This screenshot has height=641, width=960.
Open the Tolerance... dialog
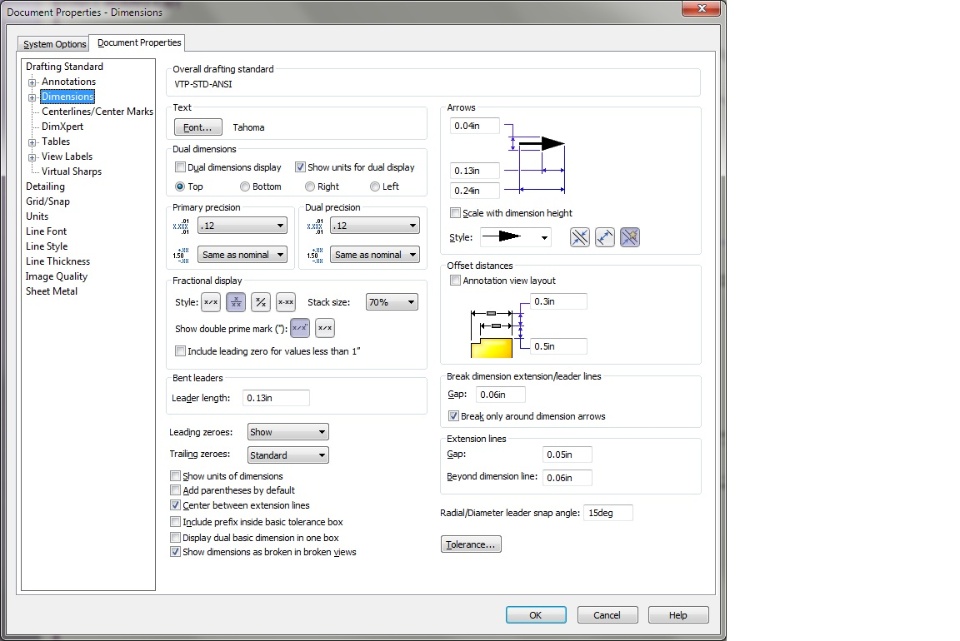point(471,544)
